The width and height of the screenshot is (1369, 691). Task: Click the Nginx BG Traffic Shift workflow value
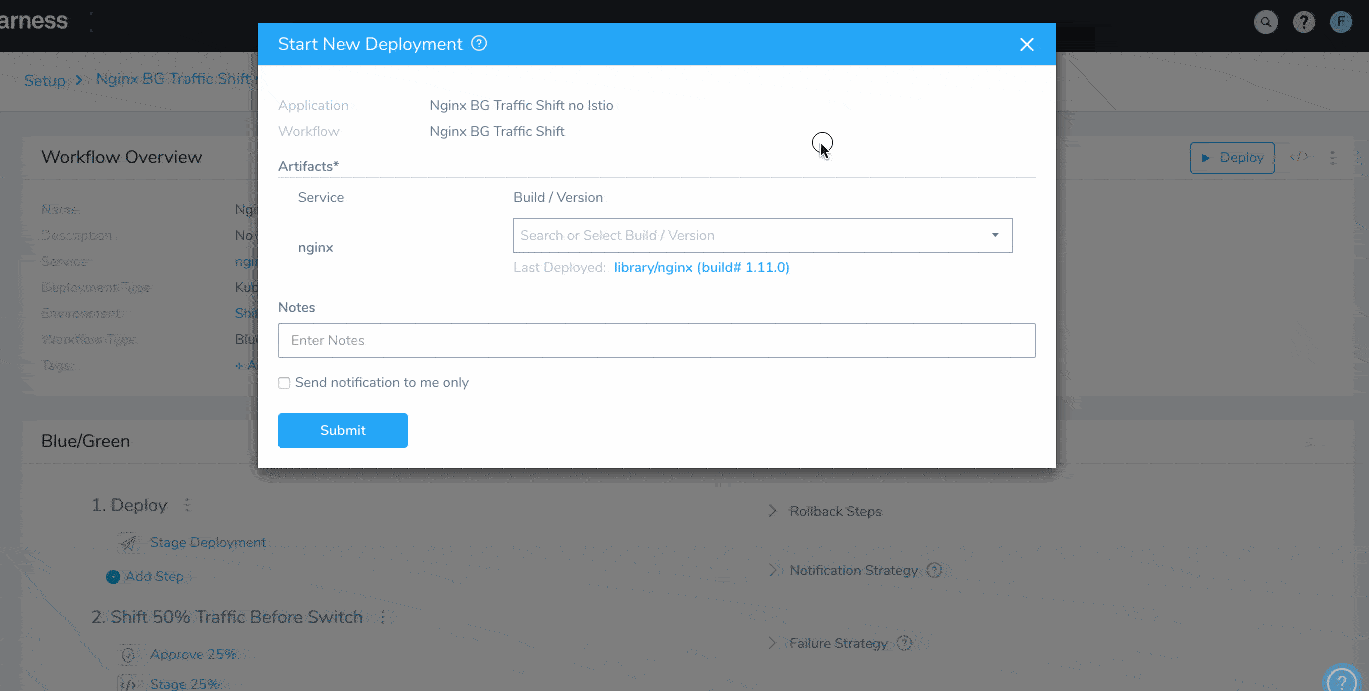coord(497,131)
